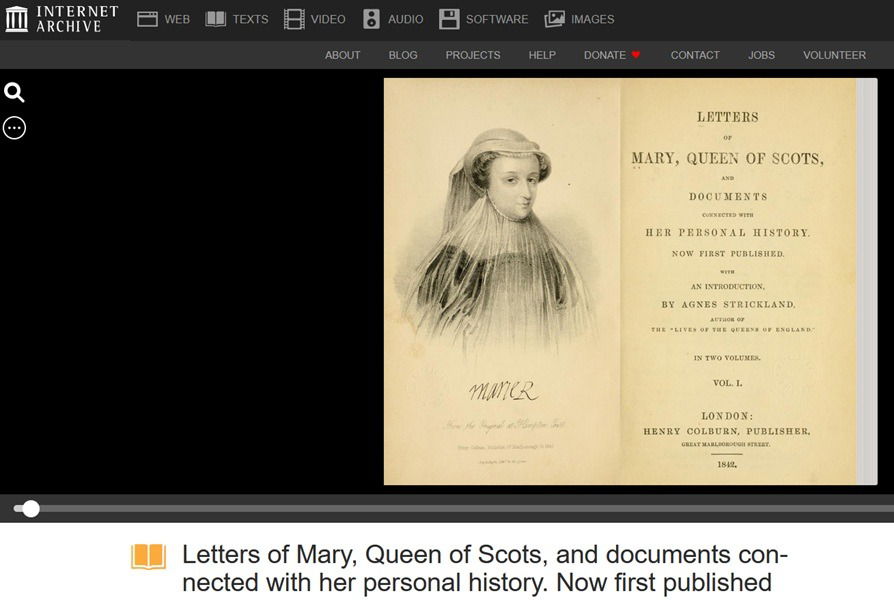View the Jobs page
The image size is (894, 600).
point(761,55)
